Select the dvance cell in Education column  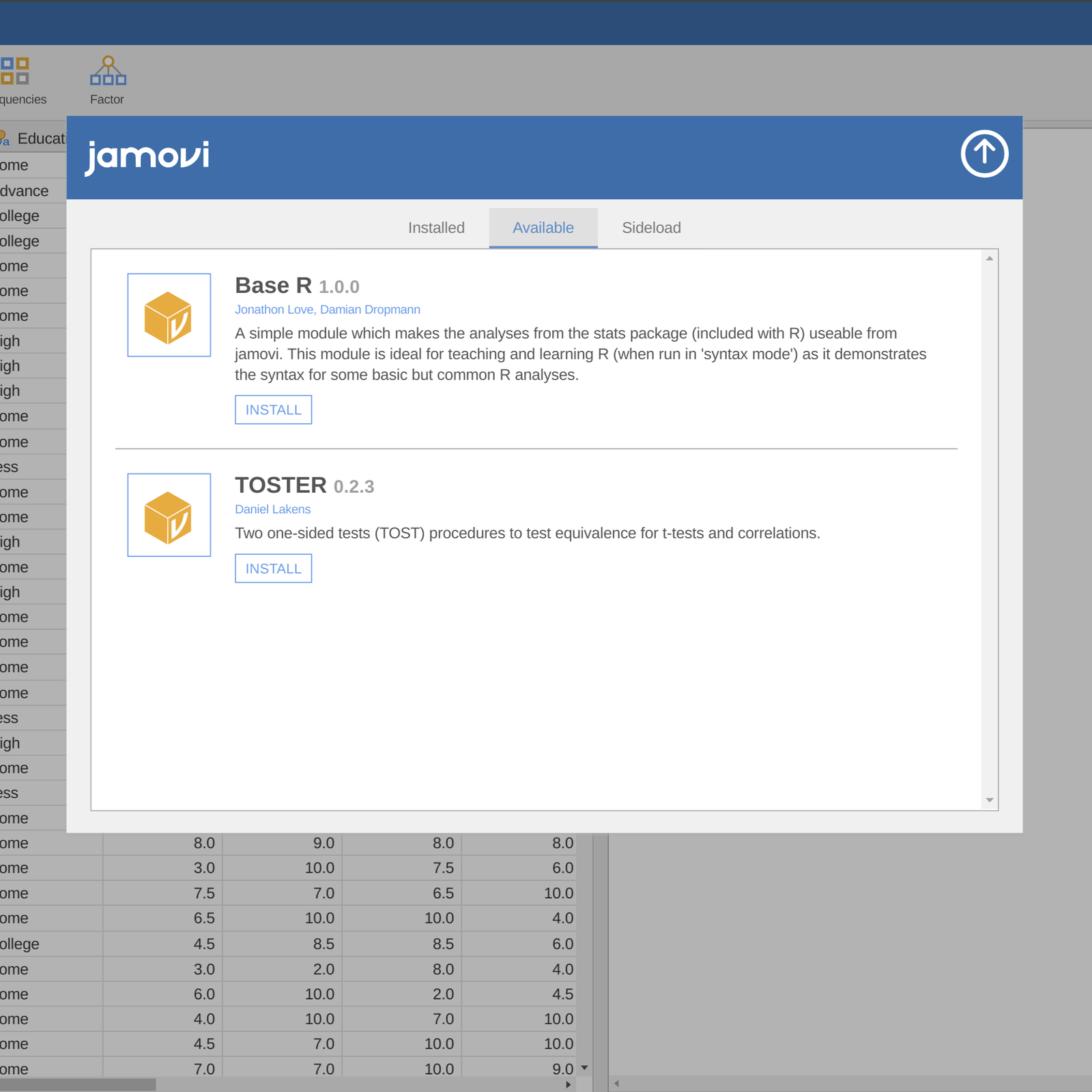[33, 191]
